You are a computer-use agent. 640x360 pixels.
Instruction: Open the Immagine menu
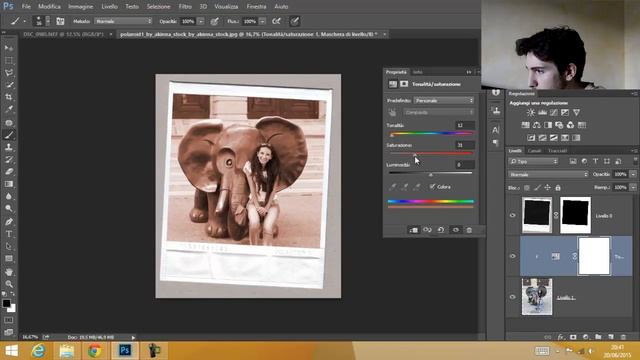pos(80,7)
